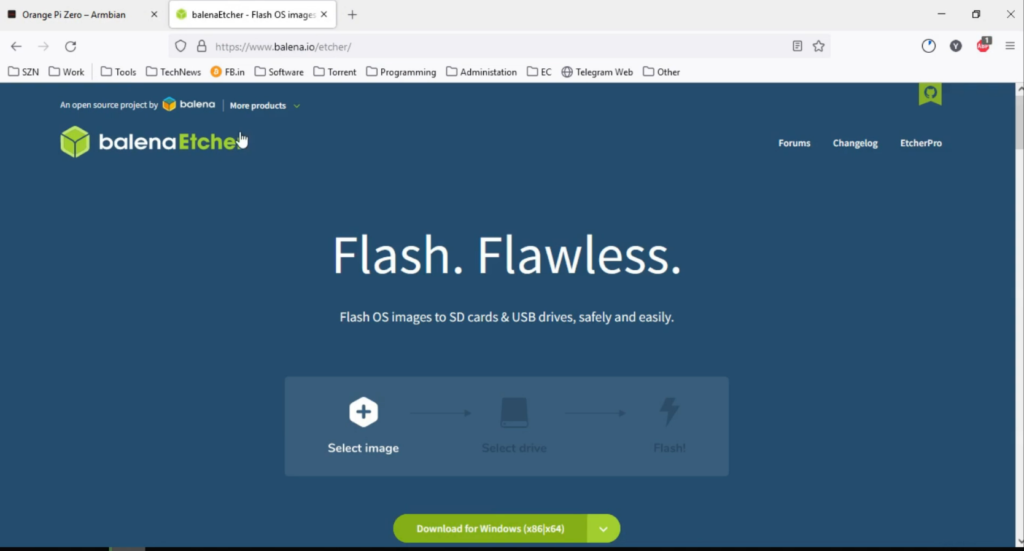Viewport: 1024px width, 551px height.
Task: Open a new tab with plus button
Action: click(353, 14)
